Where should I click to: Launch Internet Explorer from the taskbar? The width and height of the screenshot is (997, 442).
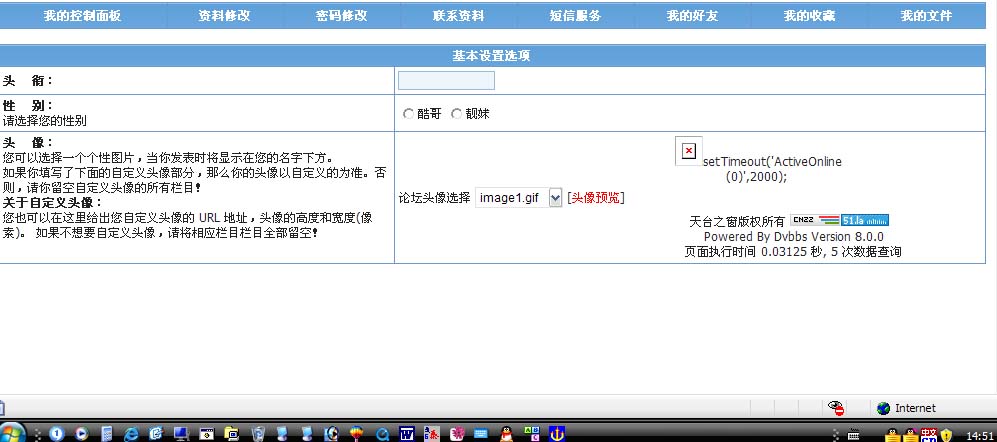pos(131,434)
